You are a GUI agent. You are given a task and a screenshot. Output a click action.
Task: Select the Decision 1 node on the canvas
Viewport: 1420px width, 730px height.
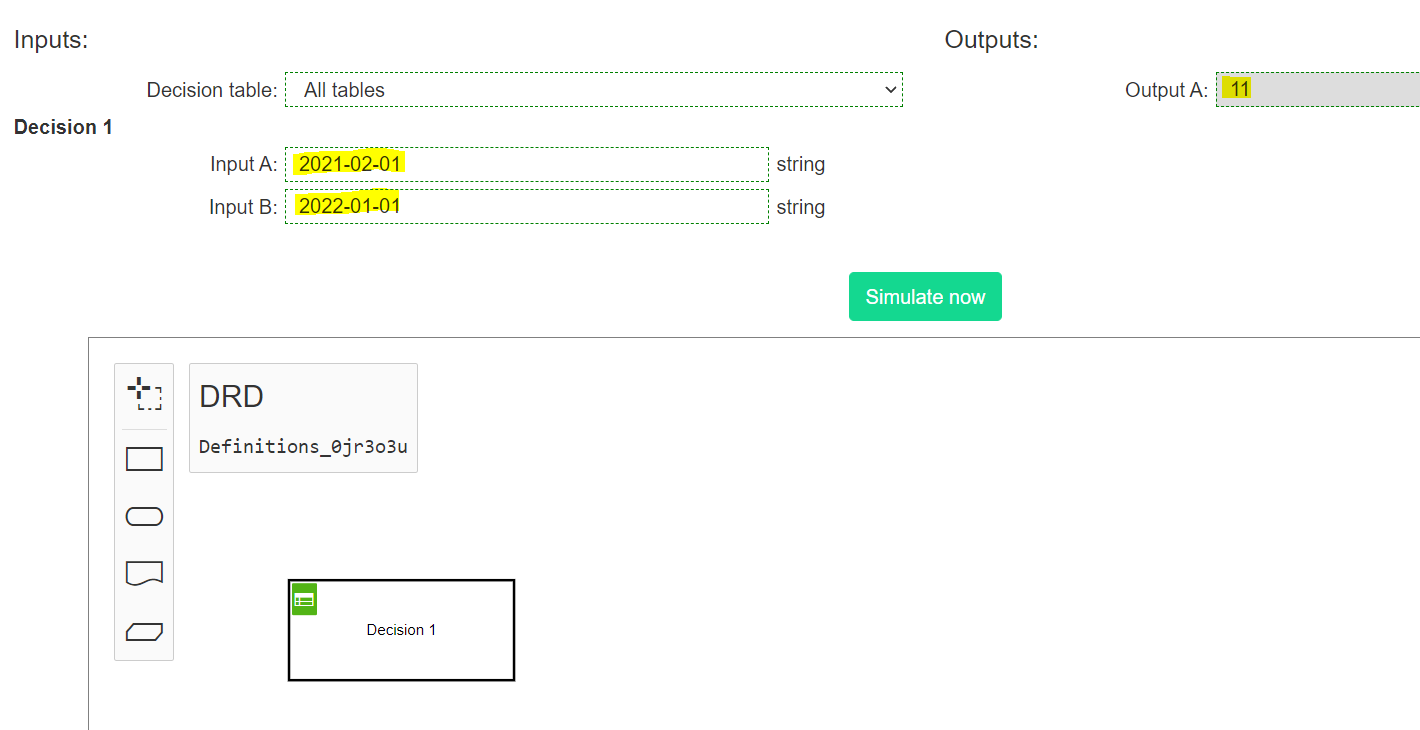(x=401, y=630)
